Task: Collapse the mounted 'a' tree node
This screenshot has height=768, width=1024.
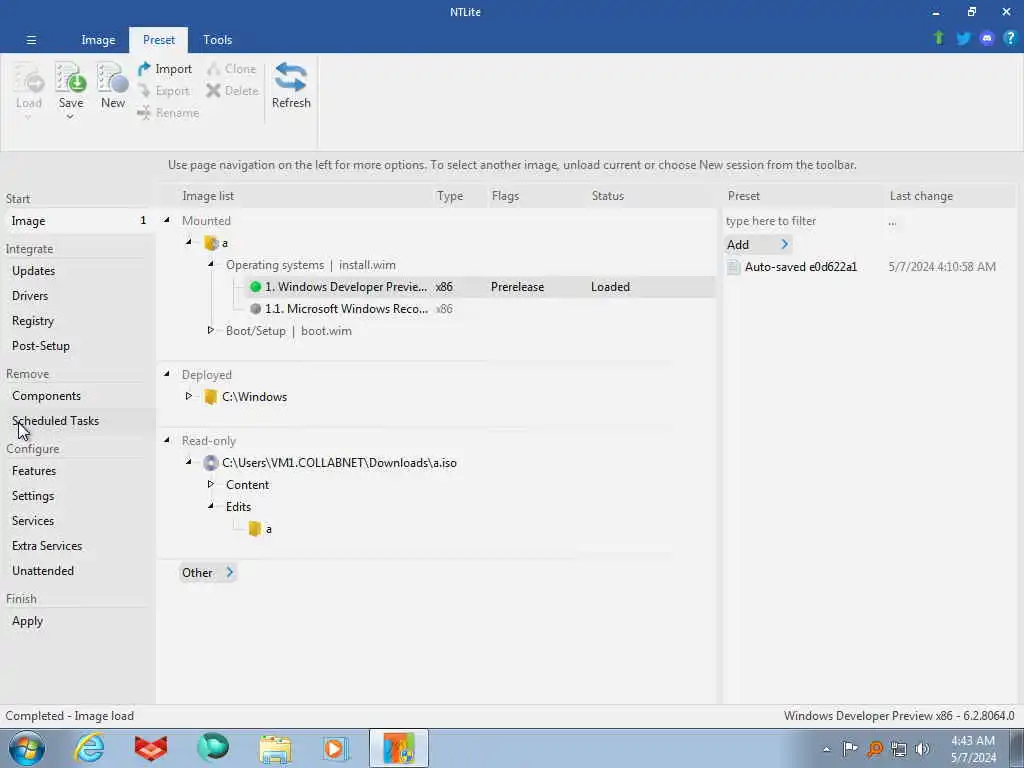Action: [x=189, y=242]
